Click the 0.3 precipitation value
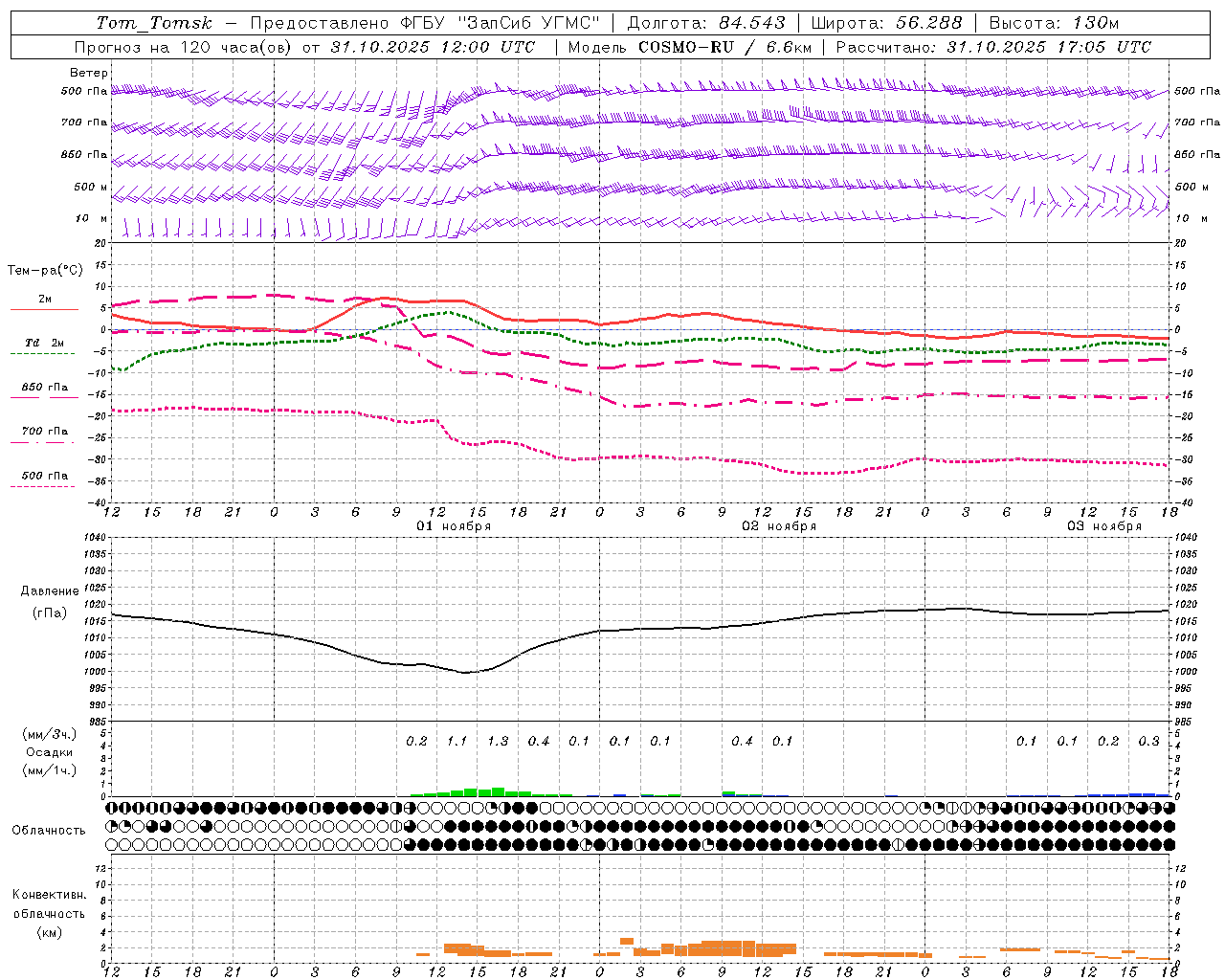 [1148, 742]
